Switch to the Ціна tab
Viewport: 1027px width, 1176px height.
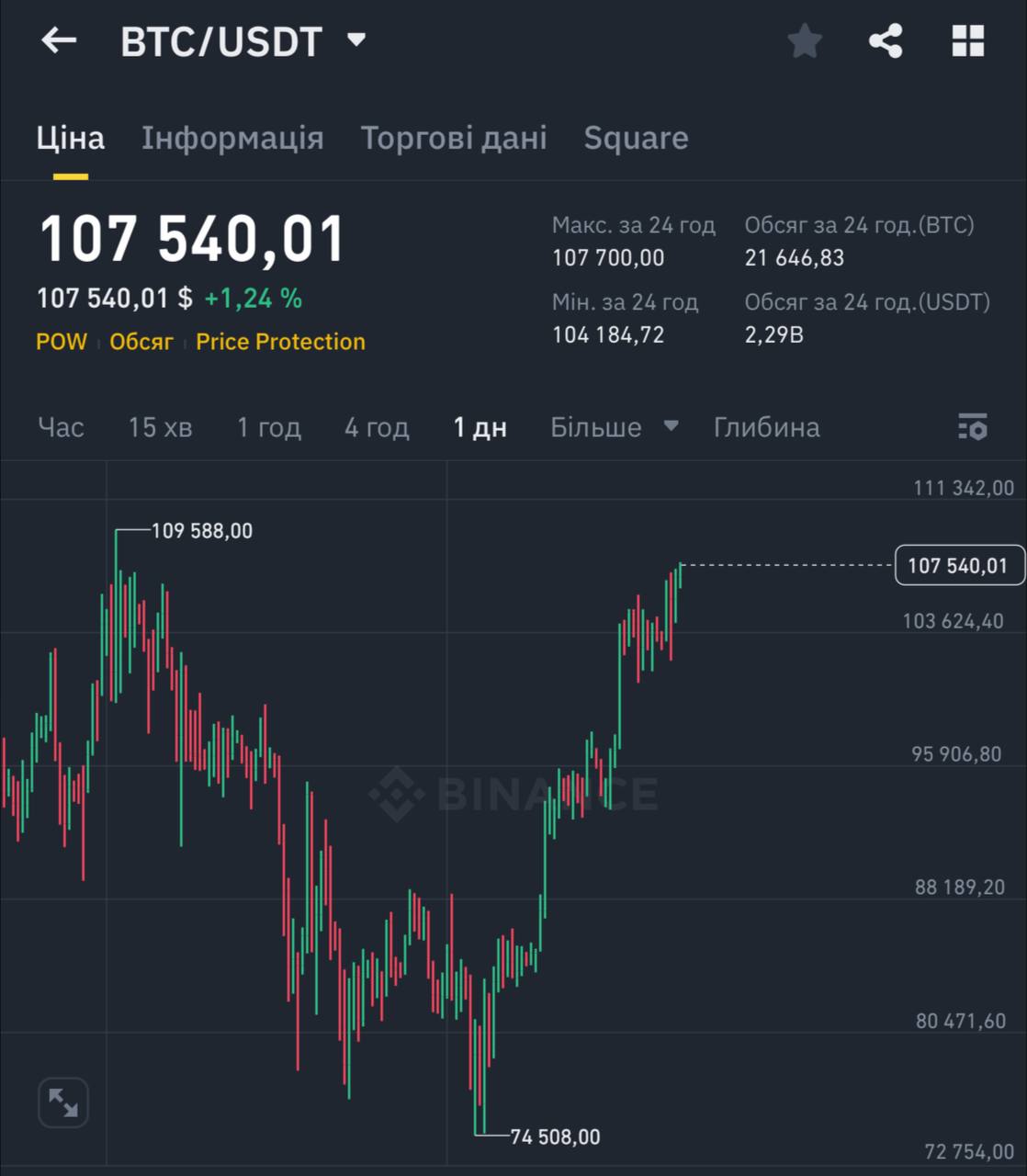[x=71, y=138]
